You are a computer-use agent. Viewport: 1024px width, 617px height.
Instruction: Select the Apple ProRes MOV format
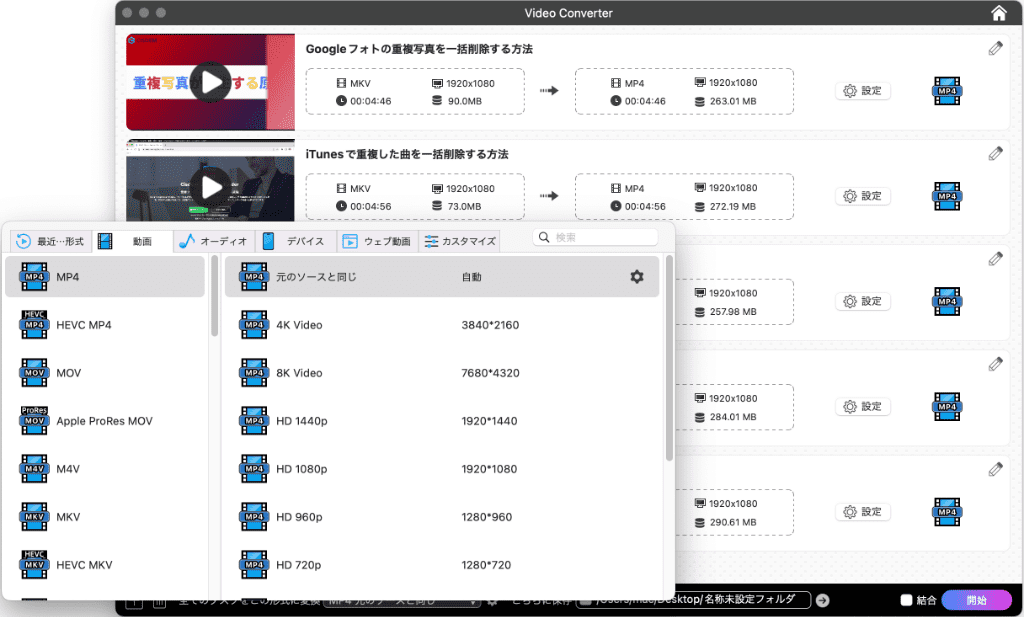[104, 421]
